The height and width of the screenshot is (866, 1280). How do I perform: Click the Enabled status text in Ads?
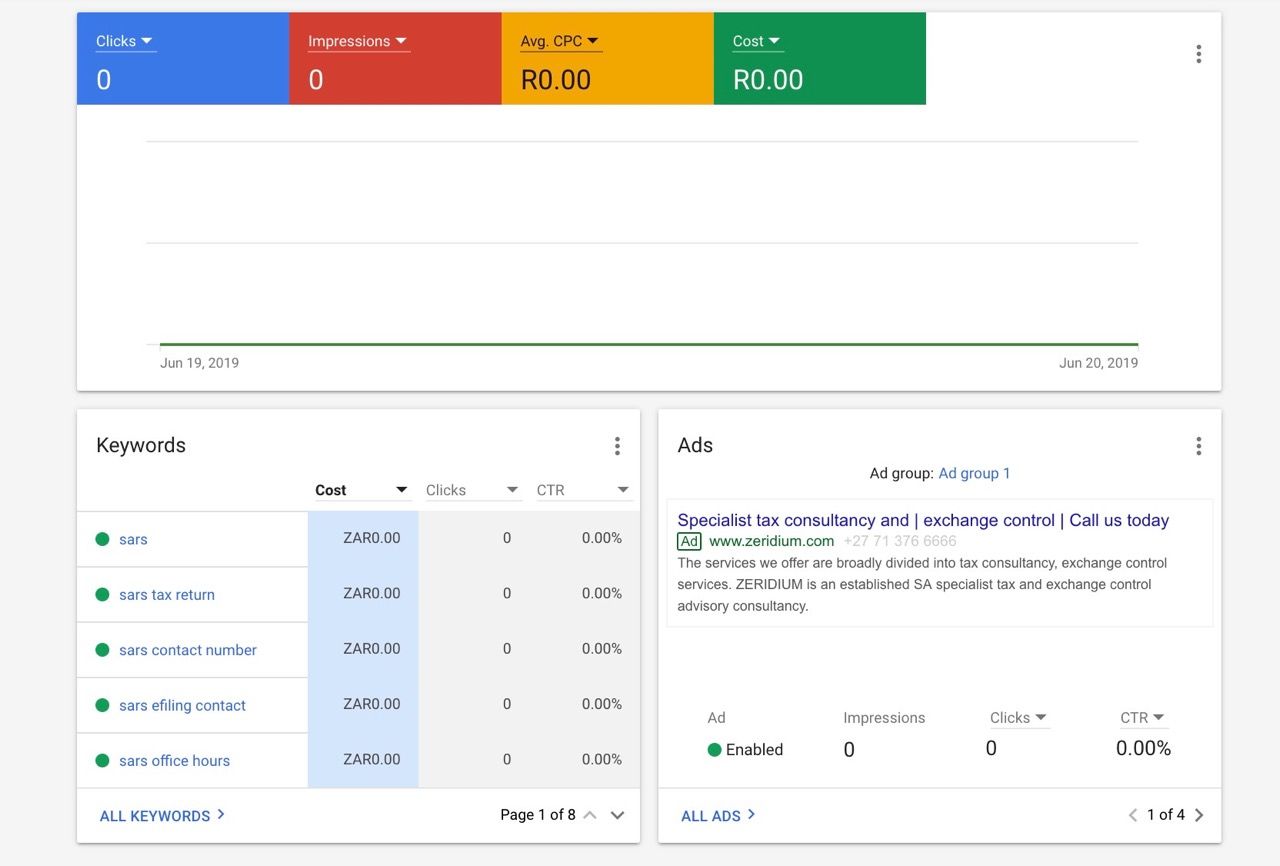754,749
